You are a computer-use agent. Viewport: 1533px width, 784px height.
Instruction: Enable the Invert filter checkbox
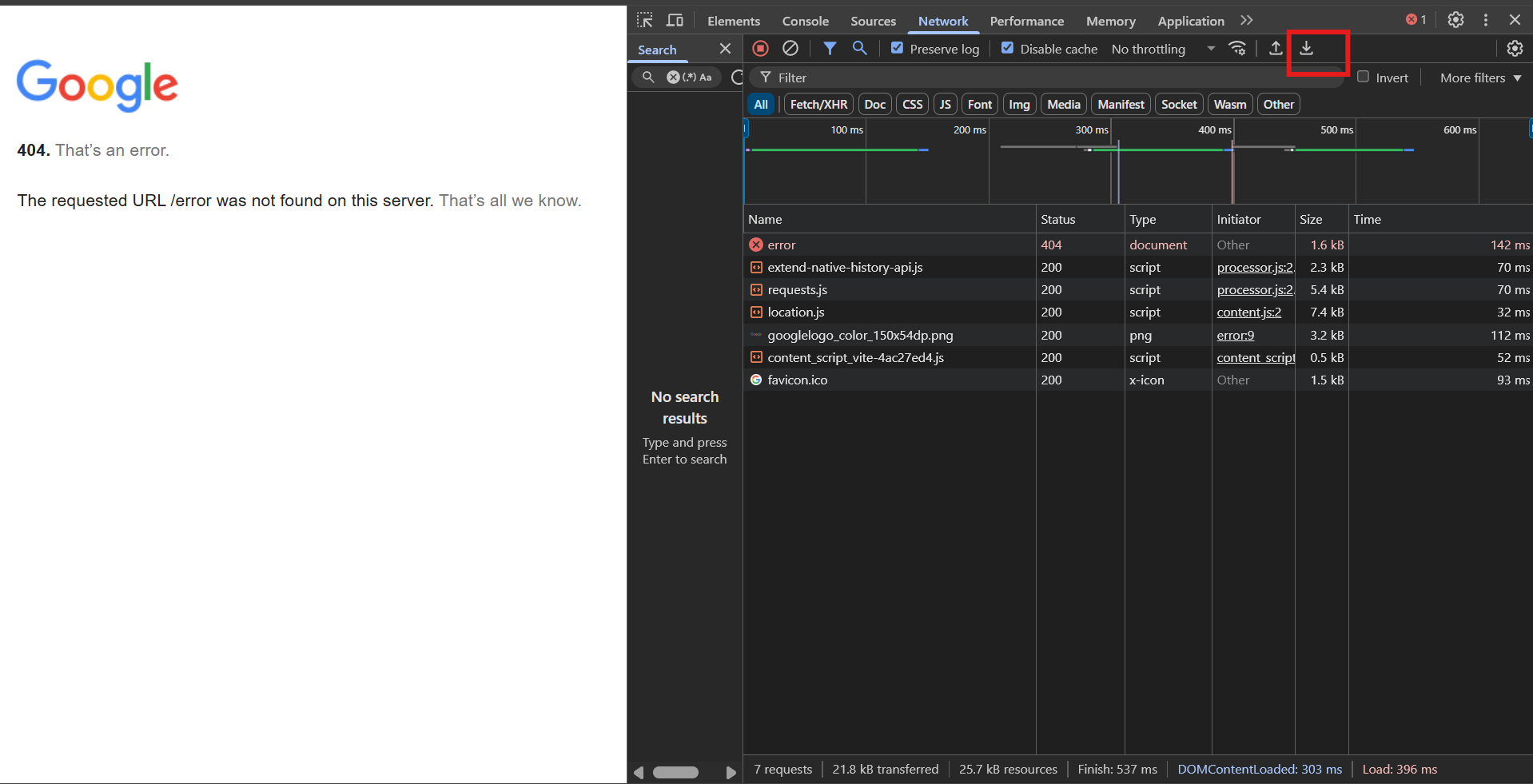1364,77
